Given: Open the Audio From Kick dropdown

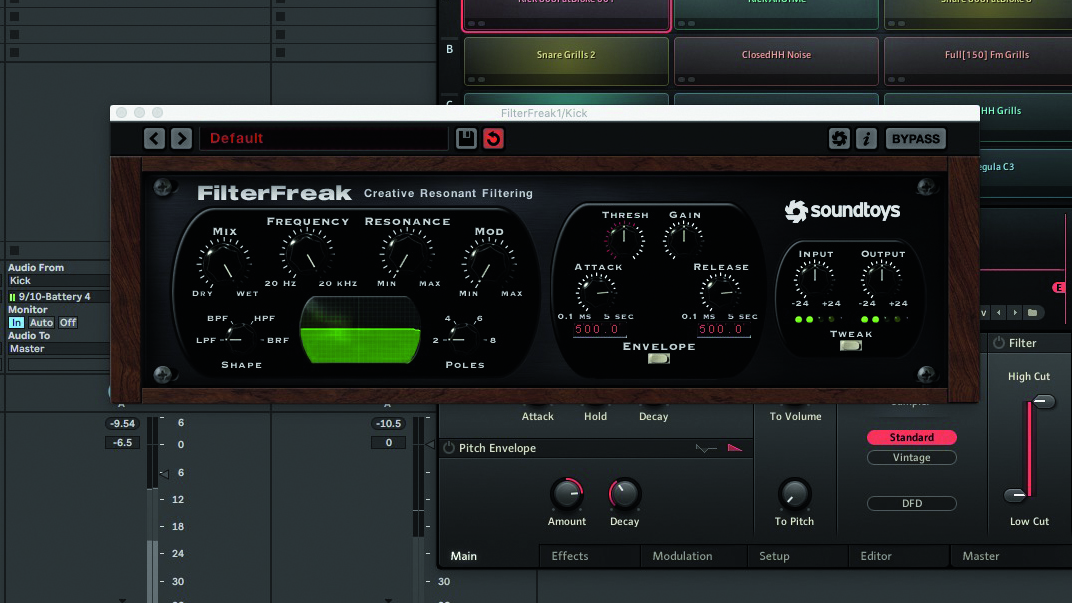Looking at the screenshot, I should click(x=58, y=280).
